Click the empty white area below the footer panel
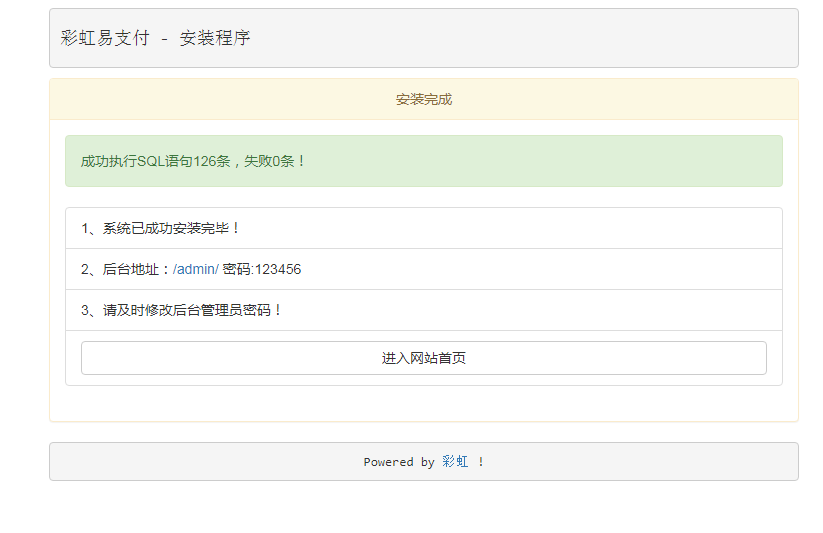The image size is (823, 533). (423, 508)
